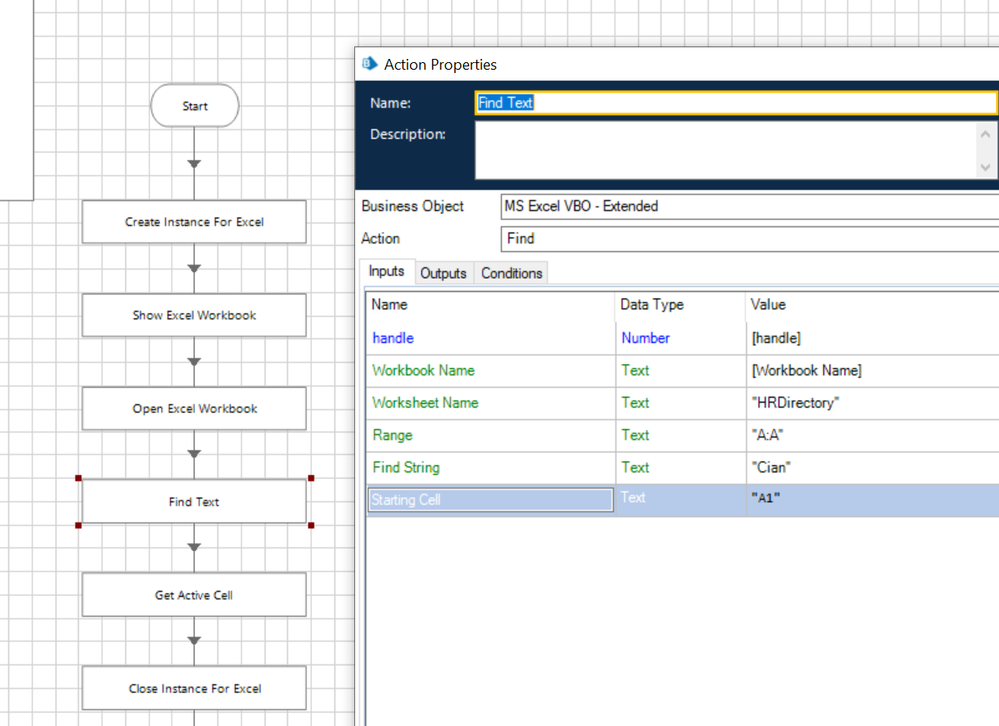Click the Show Excel Workbook stage
The width and height of the screenshot is (999, 726).
pyautogui.click(x=194, y=315)
